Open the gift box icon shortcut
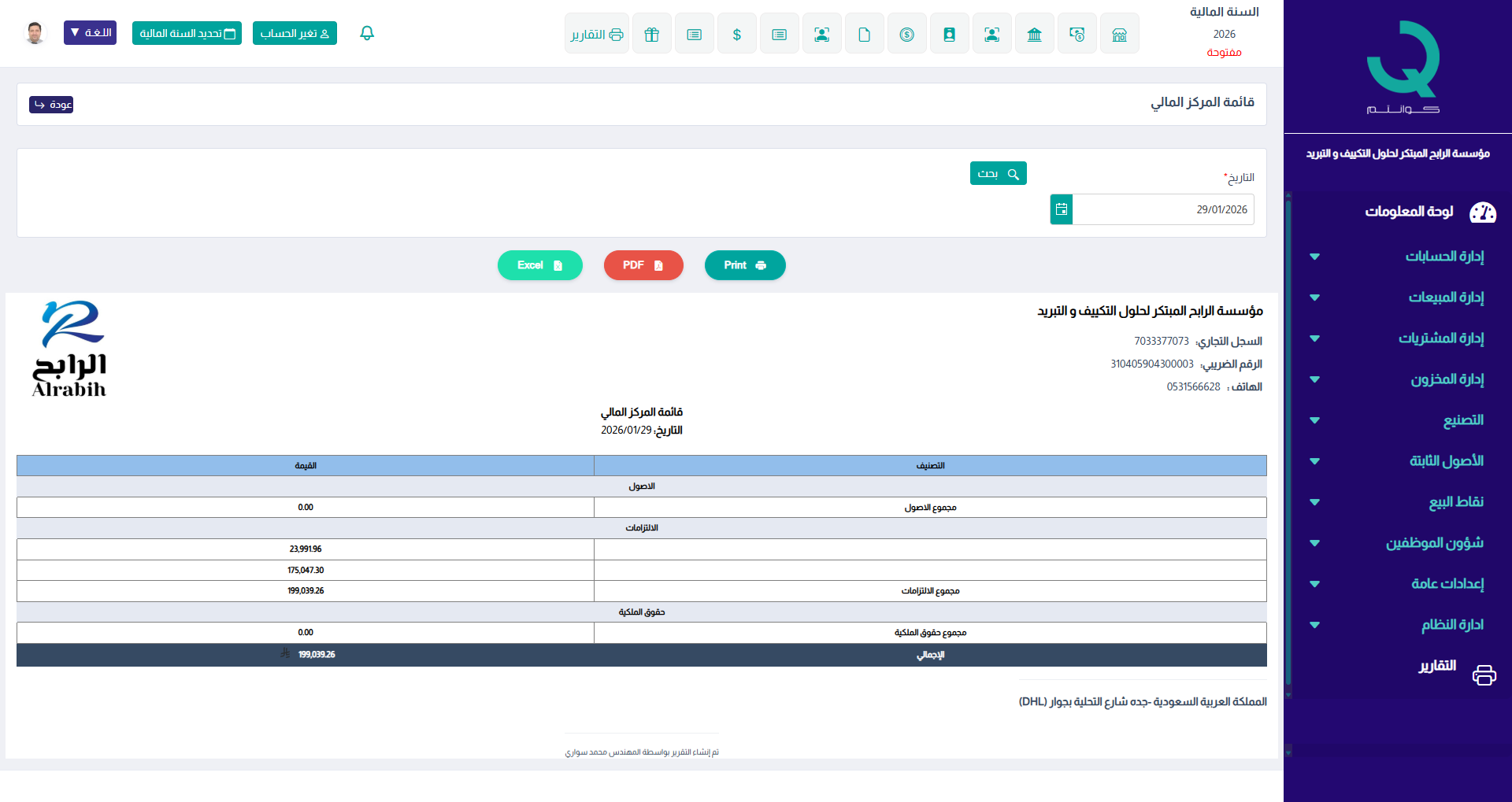The height and width of the screenshot is (802, 1512). [x=651, y=34]
